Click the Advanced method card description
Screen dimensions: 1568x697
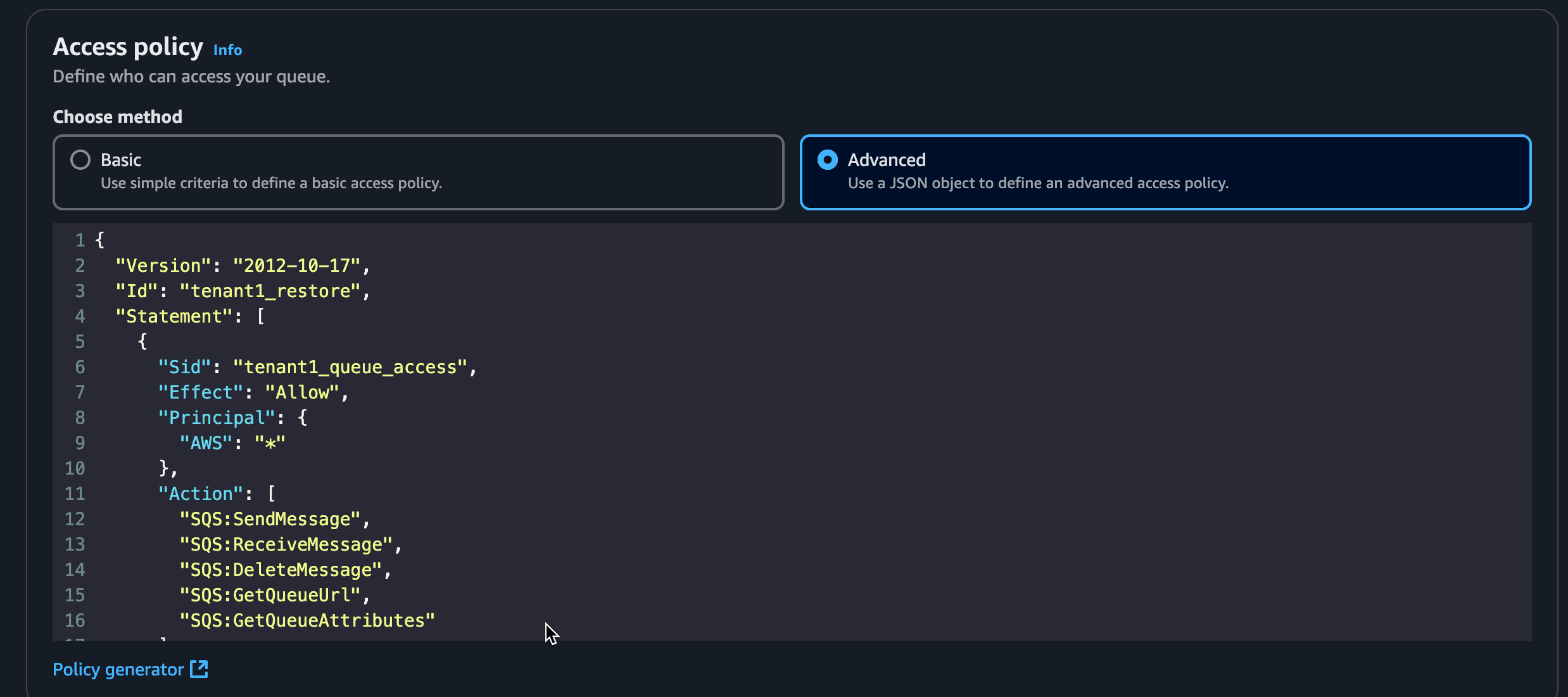click(1037, 183)
